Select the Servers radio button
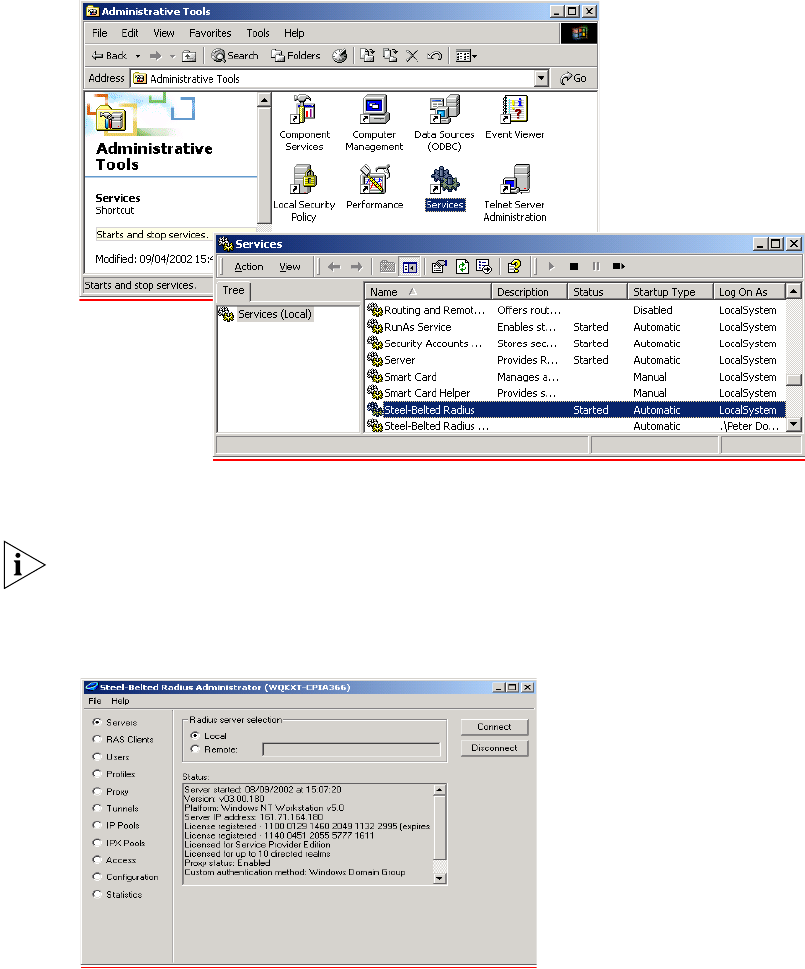This screenshot has width=805, height=969. coord(97,722)
